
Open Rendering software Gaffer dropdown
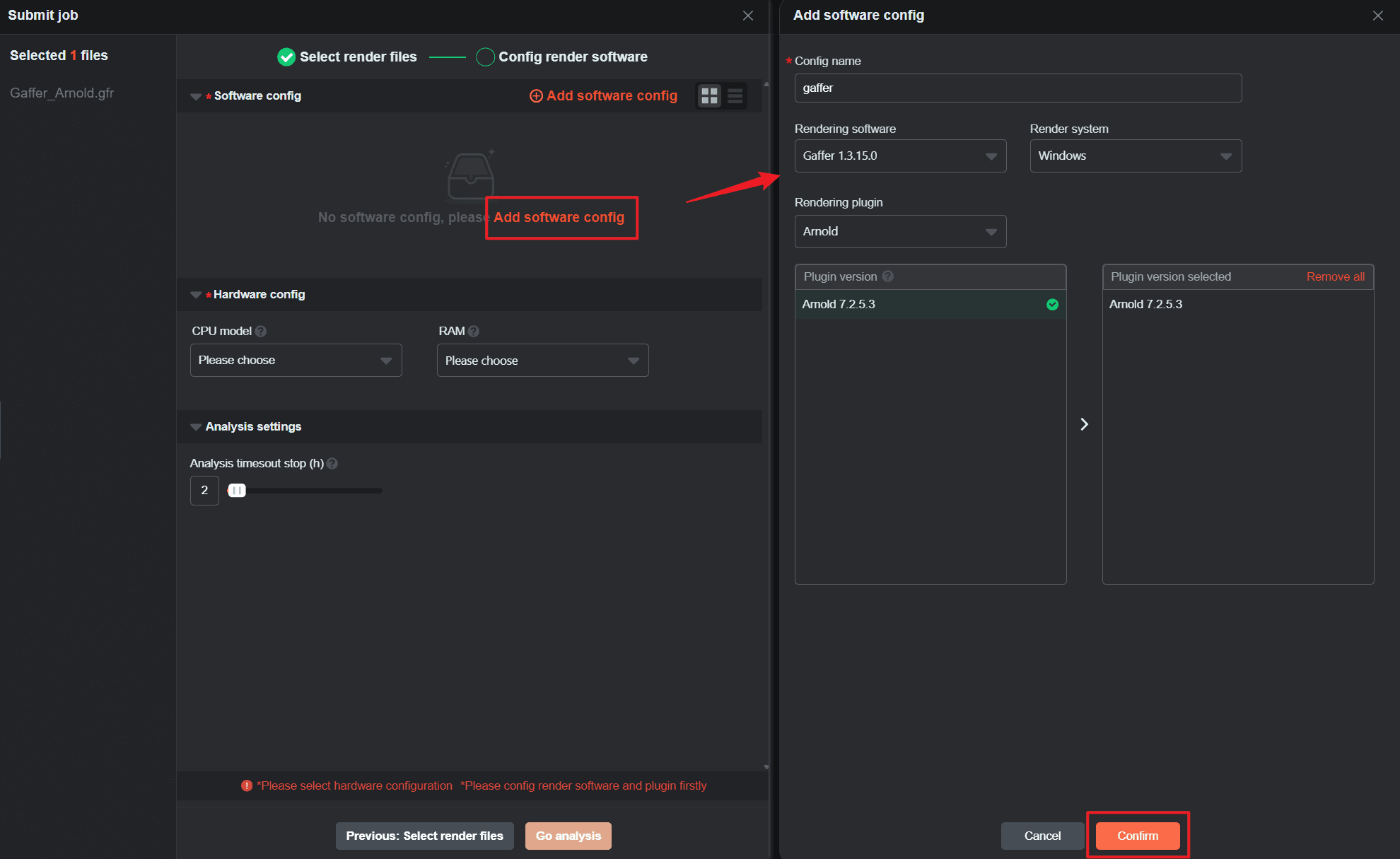click(x=900, y=156)
